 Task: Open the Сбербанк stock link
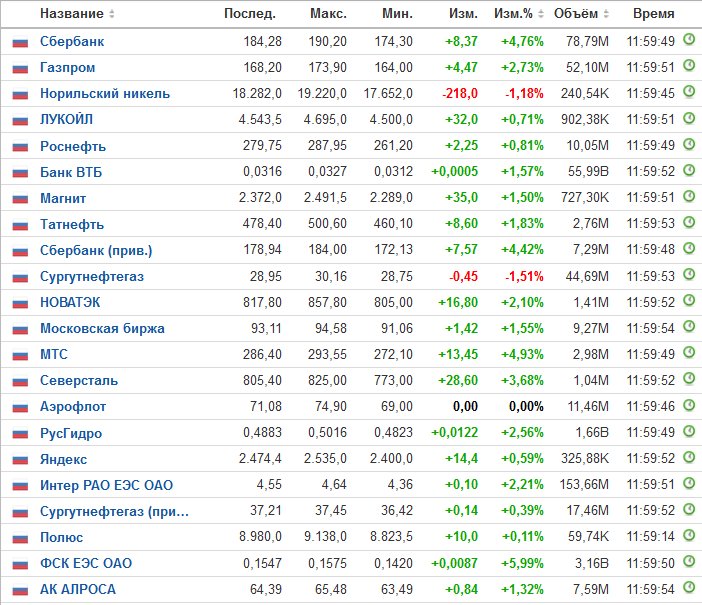pos(72,42)
